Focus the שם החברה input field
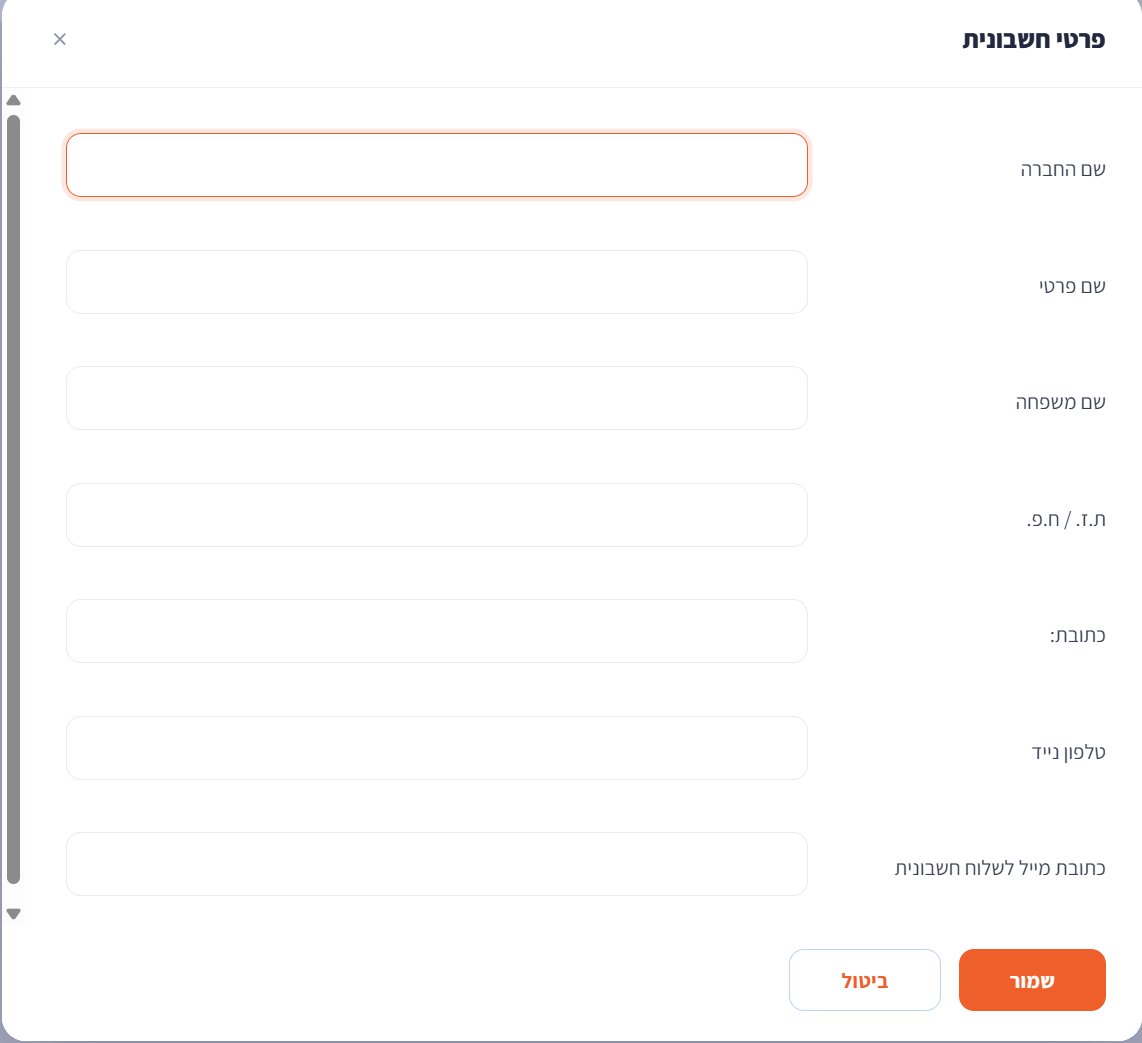 click(x=437, y=165)
